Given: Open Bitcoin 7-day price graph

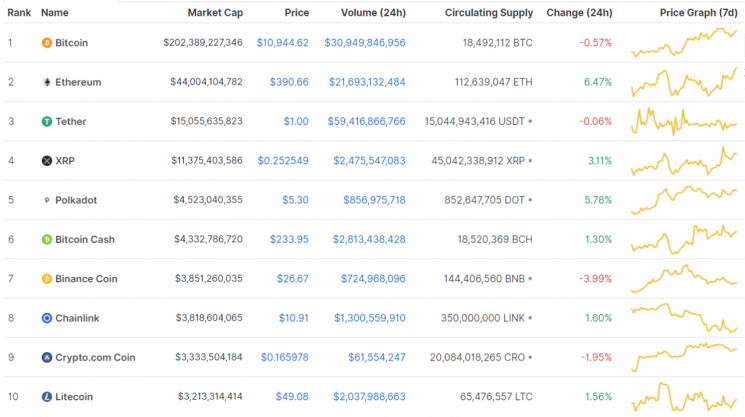Looking at the screenshot, I should point(684,43).
